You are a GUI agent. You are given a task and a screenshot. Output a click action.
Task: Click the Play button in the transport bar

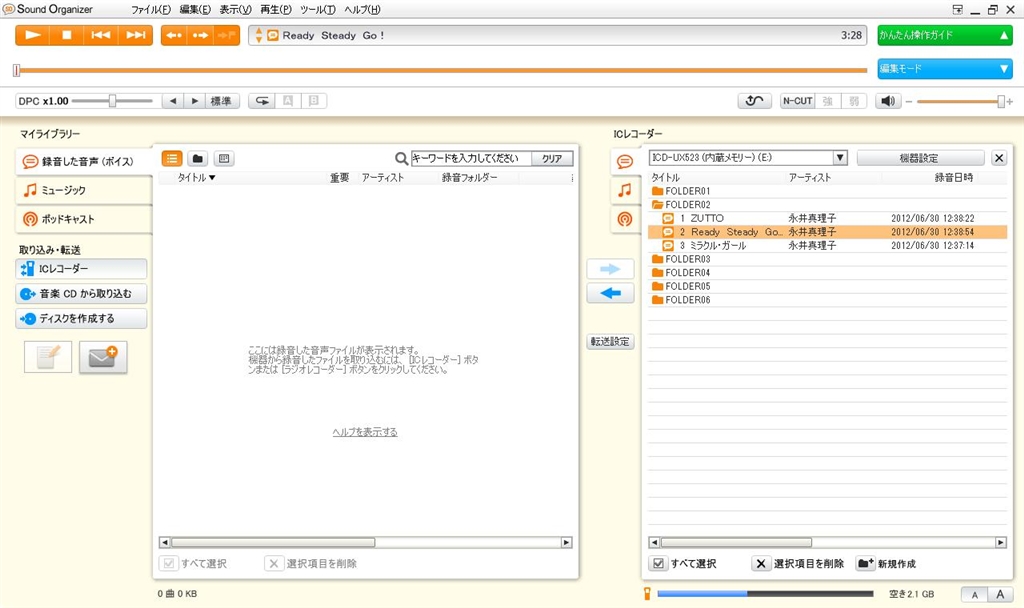pos(33,35)
